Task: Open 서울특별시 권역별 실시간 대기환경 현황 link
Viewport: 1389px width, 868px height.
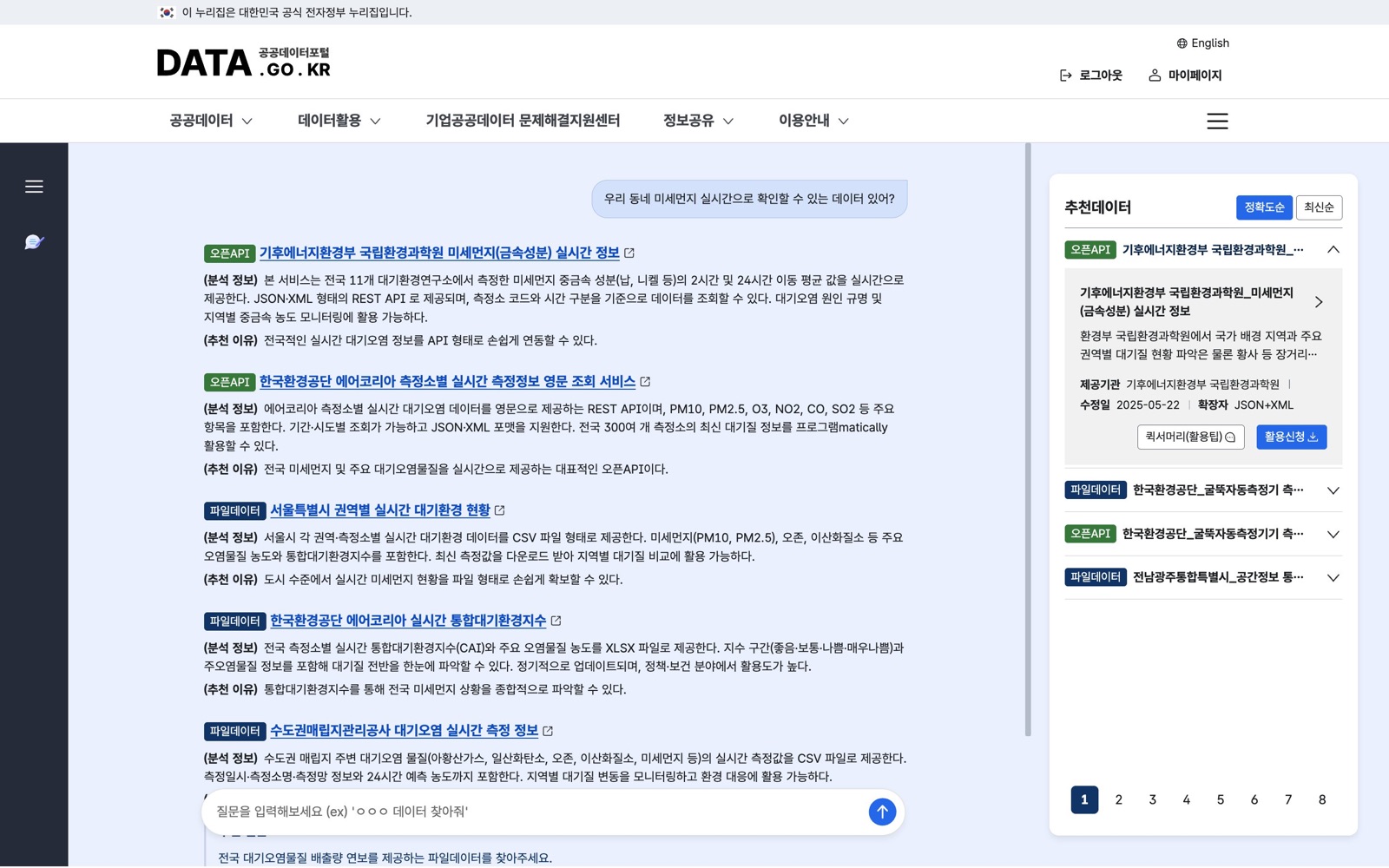Action: (379, 510)
